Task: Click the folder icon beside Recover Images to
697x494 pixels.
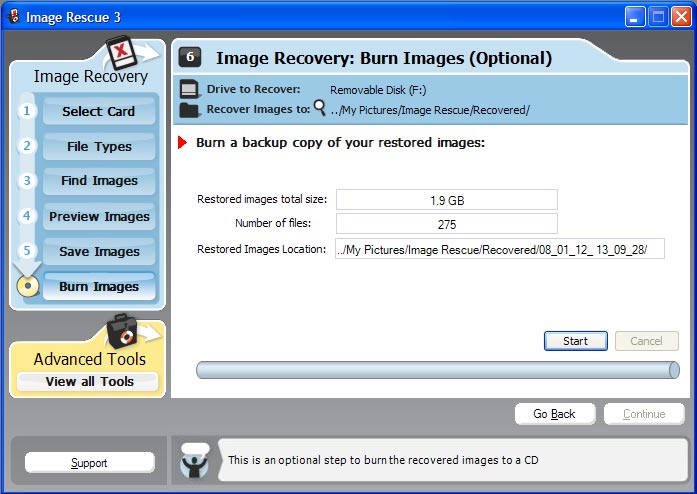Action: pyautogui.click(x=190, y=109)
